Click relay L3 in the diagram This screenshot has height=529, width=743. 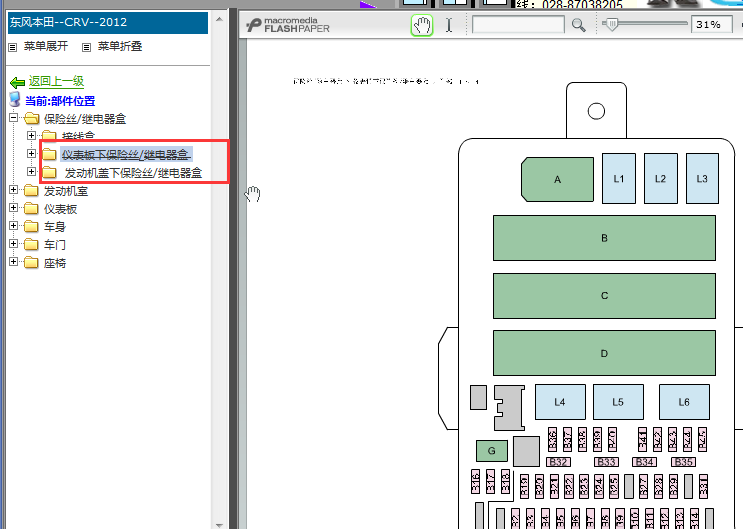(702, 178)
